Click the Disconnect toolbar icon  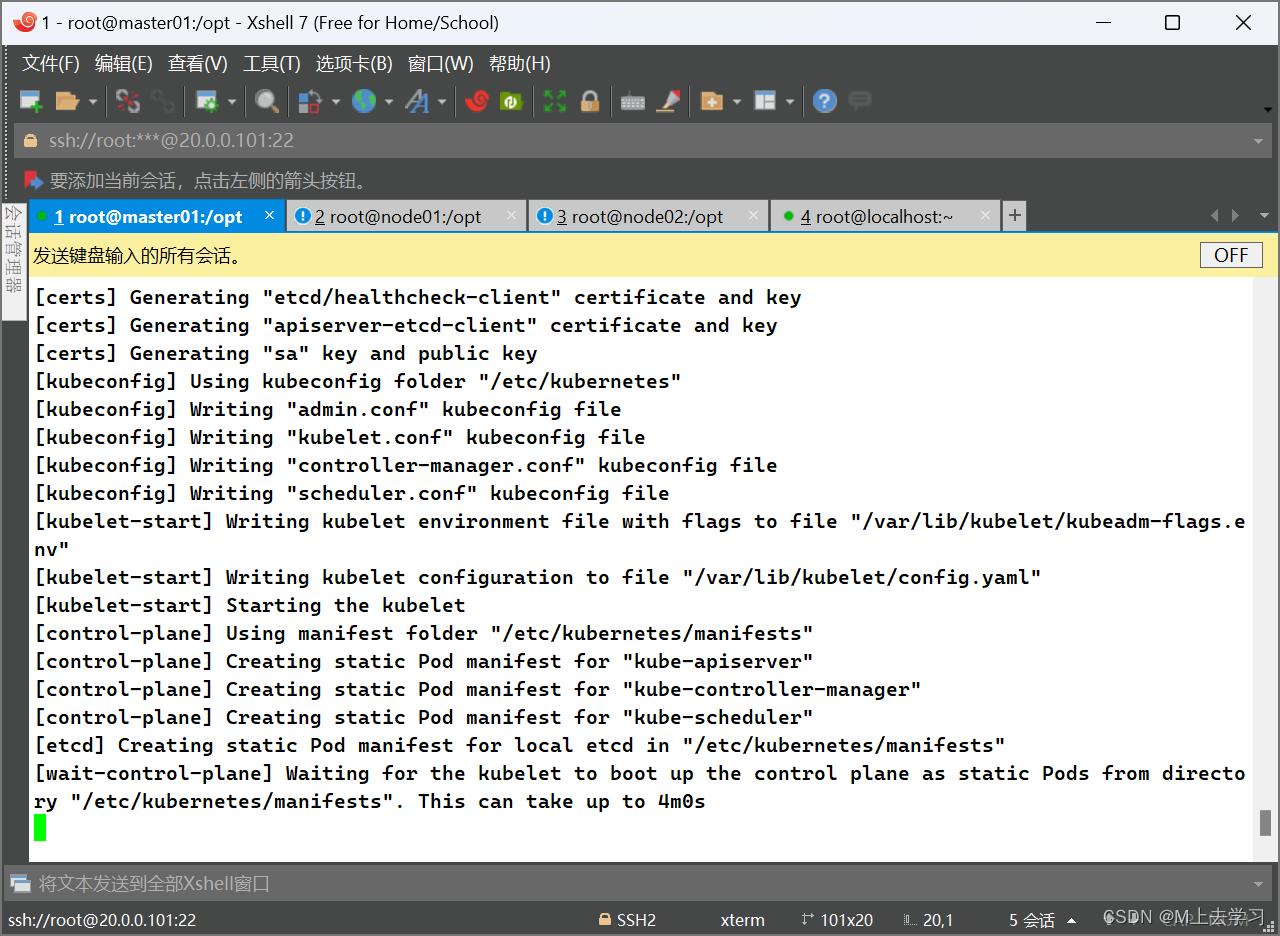pyautogui.click(x=128, y=101)
